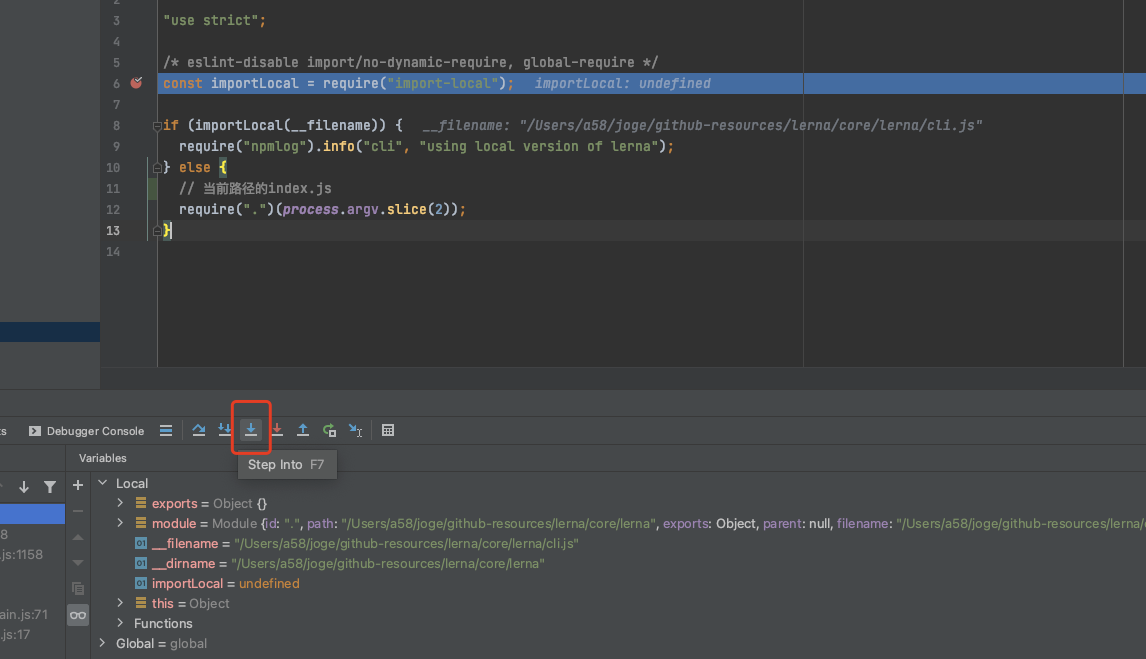
Task: Click "import-local" string in the require call
Action: point(444,83)
